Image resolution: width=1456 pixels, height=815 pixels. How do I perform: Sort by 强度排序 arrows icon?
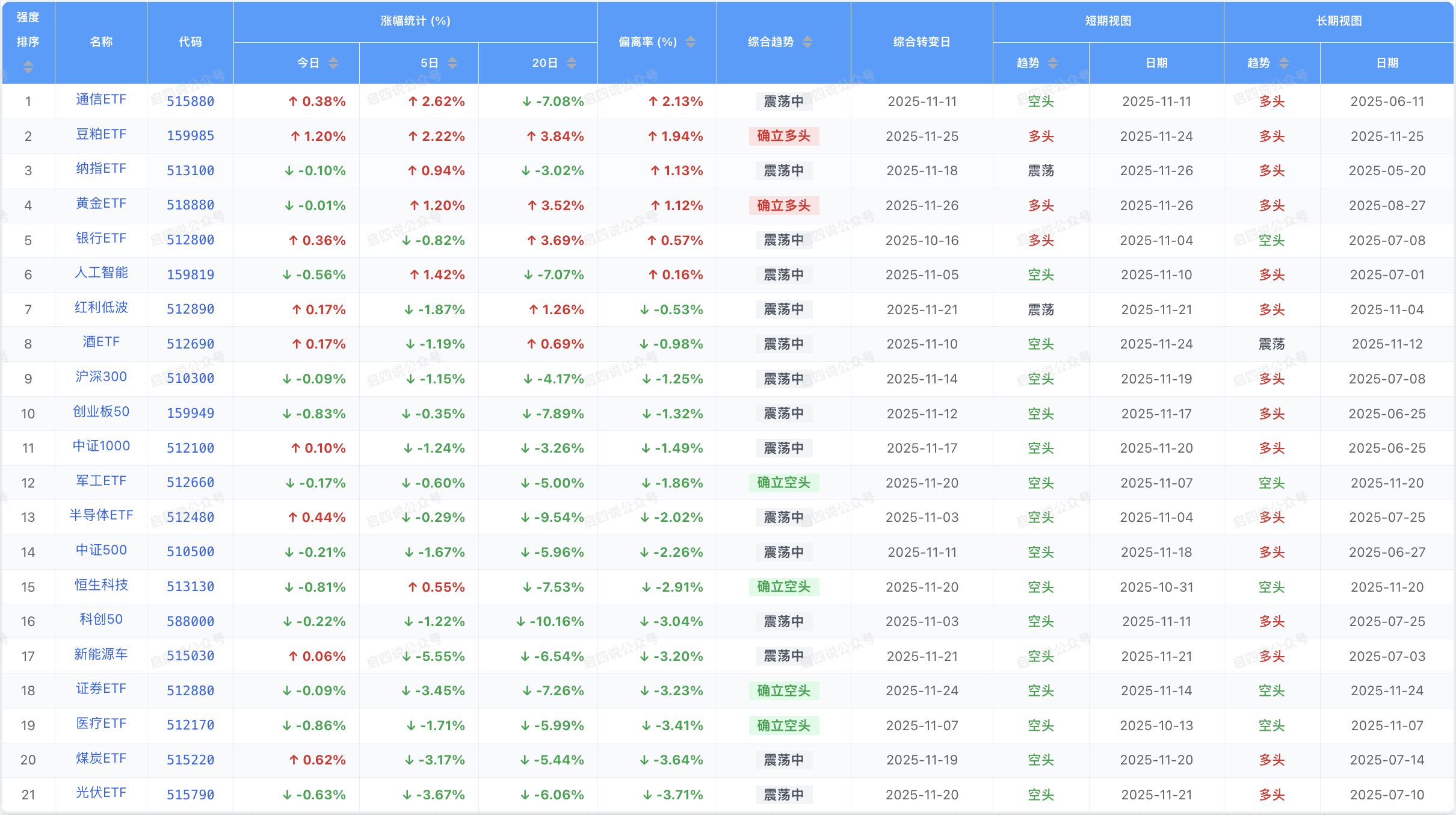(x=28, y=67)
